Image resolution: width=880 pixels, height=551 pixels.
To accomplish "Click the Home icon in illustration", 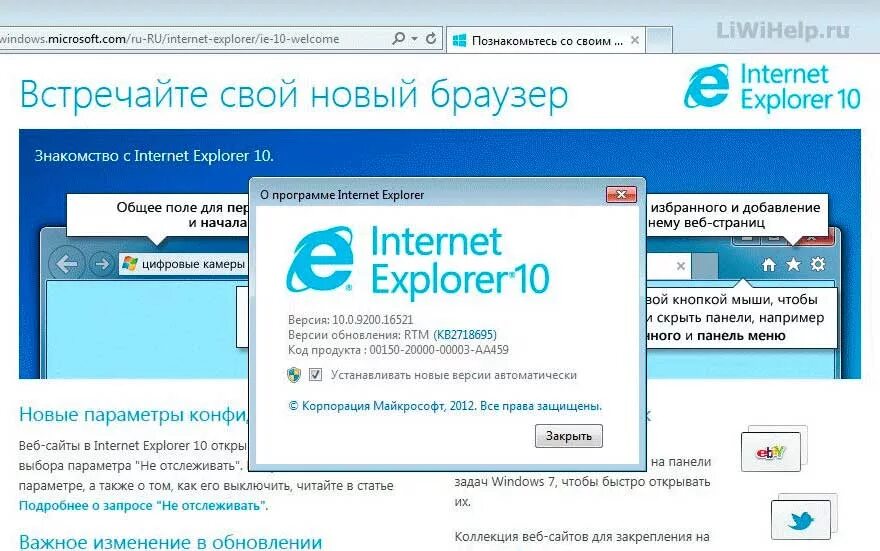I will (769, 264).
